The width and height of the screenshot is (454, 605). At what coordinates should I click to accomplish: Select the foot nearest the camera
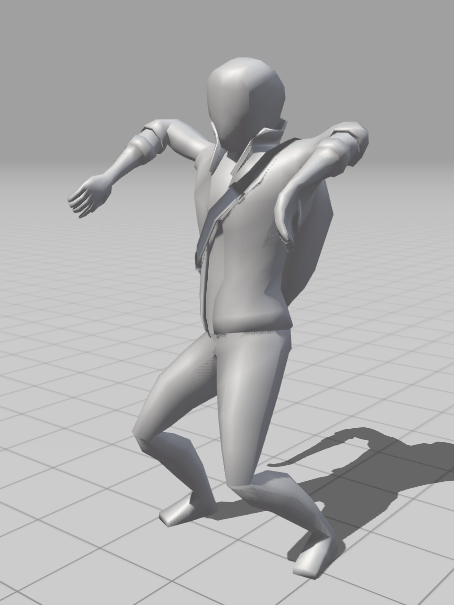316,558
